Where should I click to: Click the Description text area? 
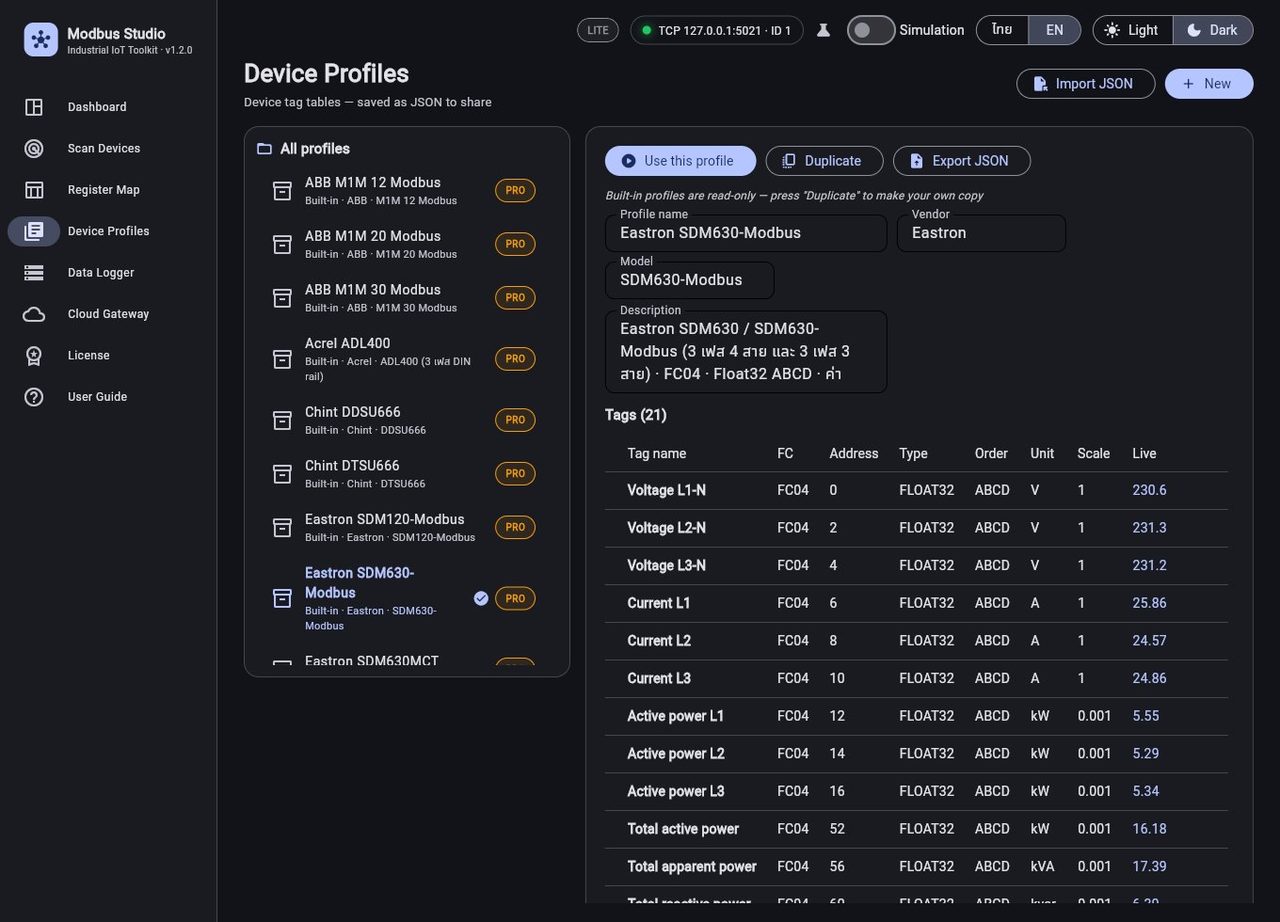746,352
